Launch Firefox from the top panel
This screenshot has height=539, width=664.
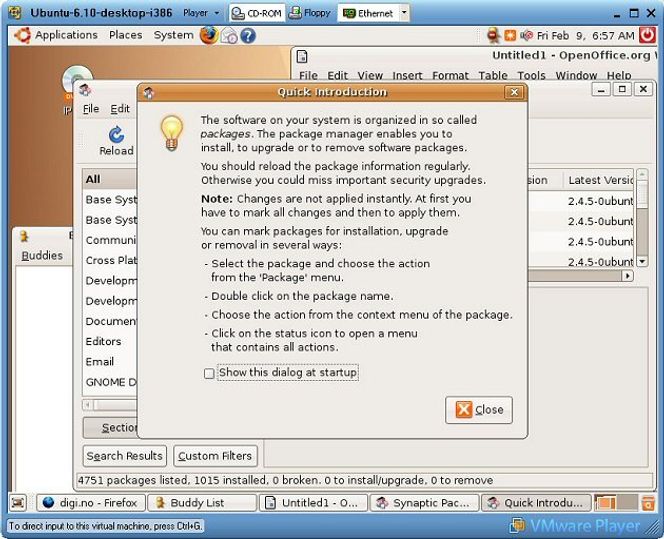[x=209, y=36]
